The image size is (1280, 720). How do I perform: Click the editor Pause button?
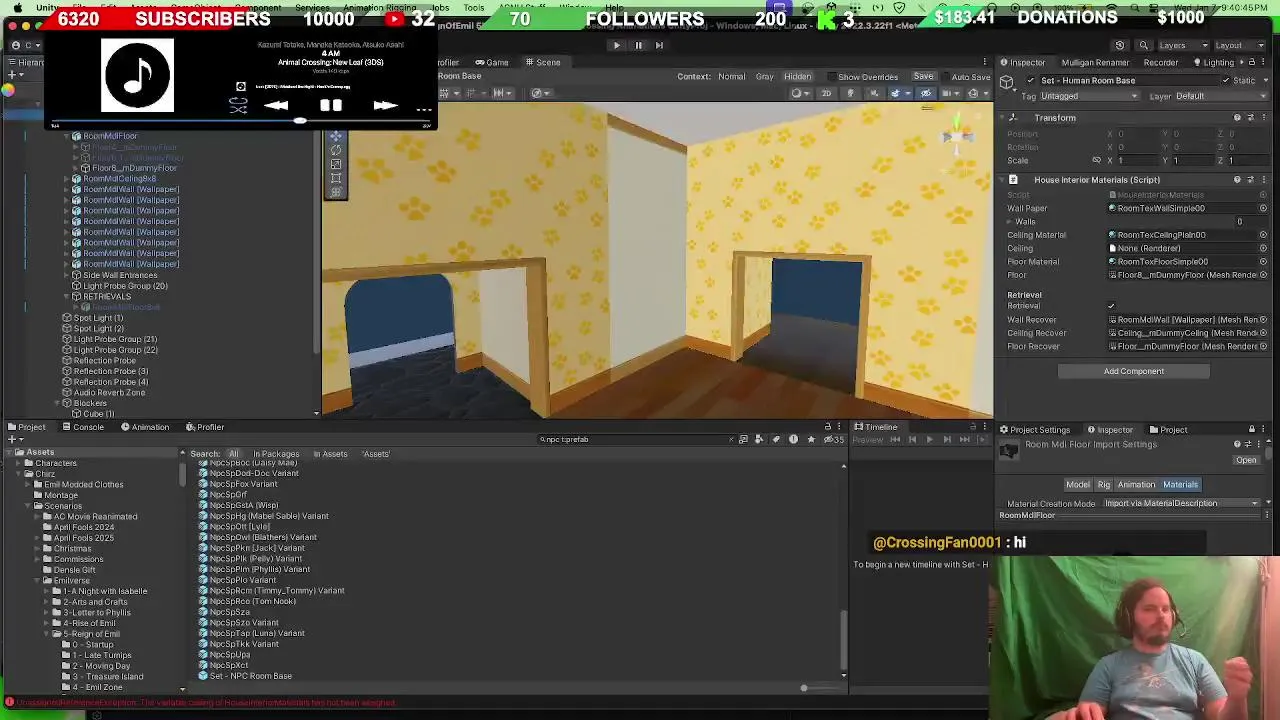(638, 45)
